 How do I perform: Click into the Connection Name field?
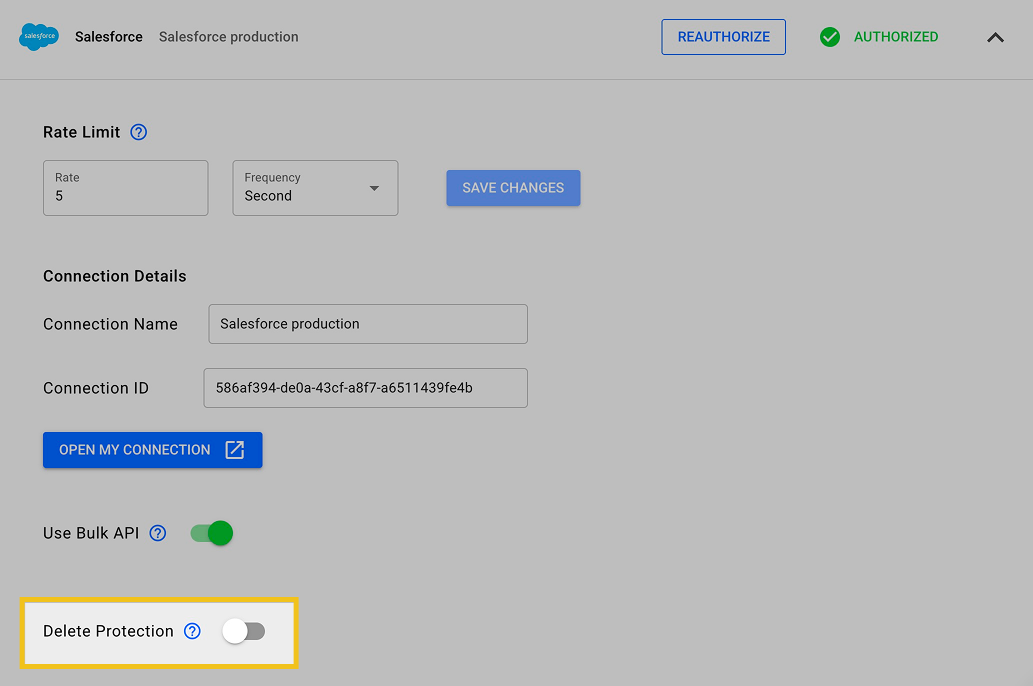pos(367,324)
